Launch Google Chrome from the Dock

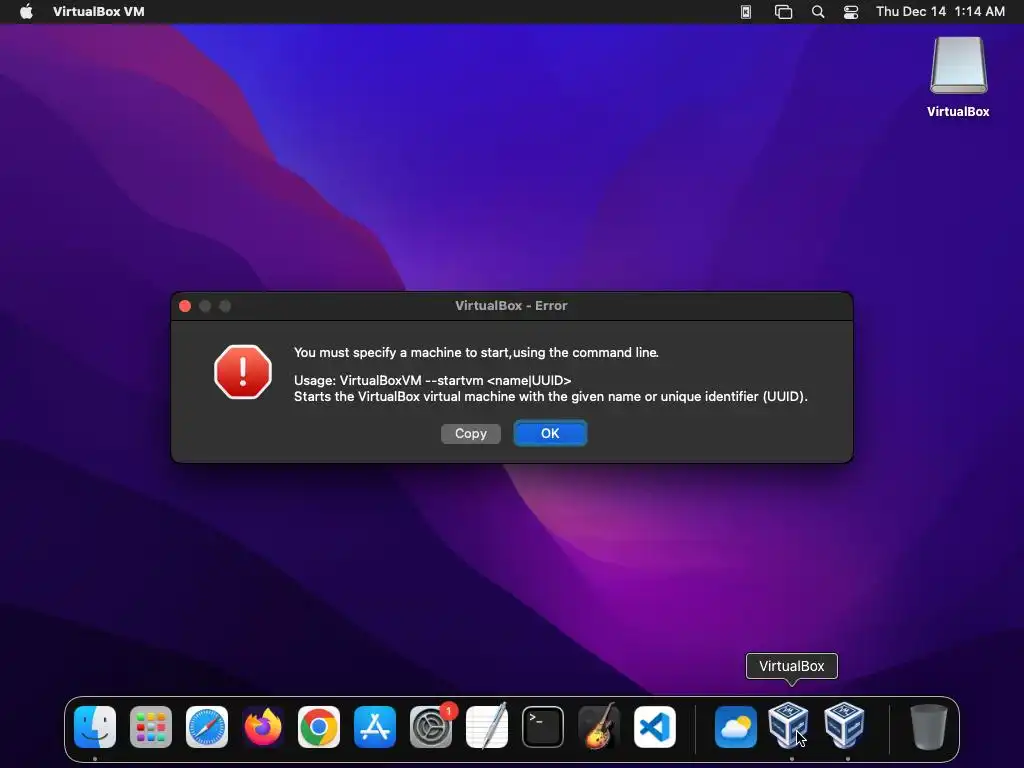tap(319, 727)
